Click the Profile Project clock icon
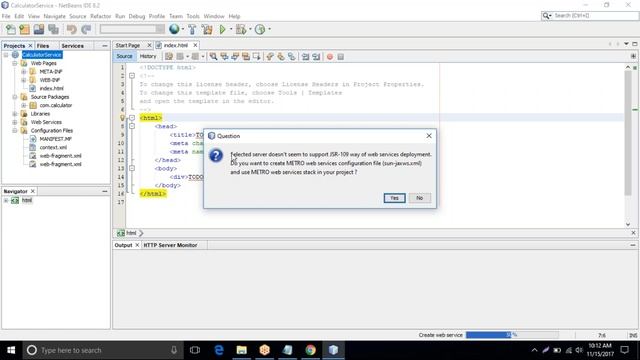 pos(260,29)
